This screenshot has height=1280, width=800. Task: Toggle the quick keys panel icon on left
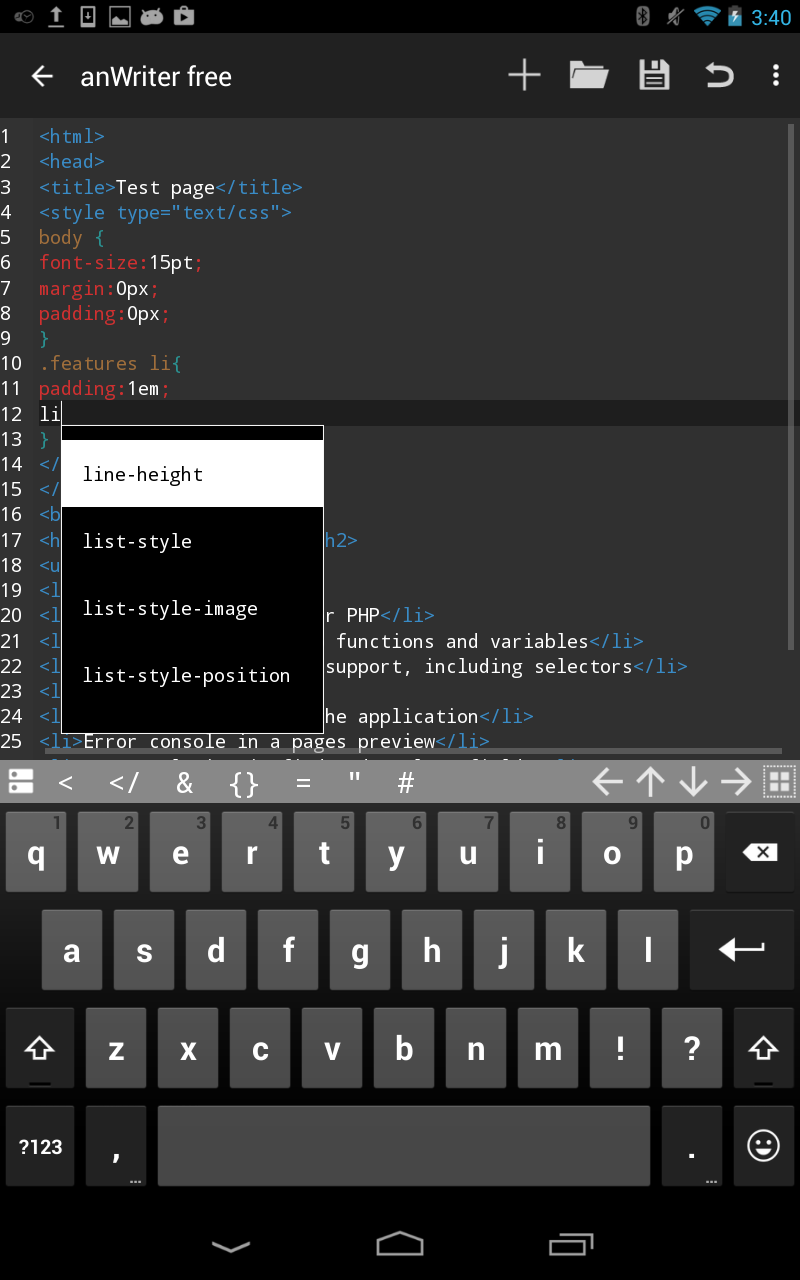coord(21,782)
